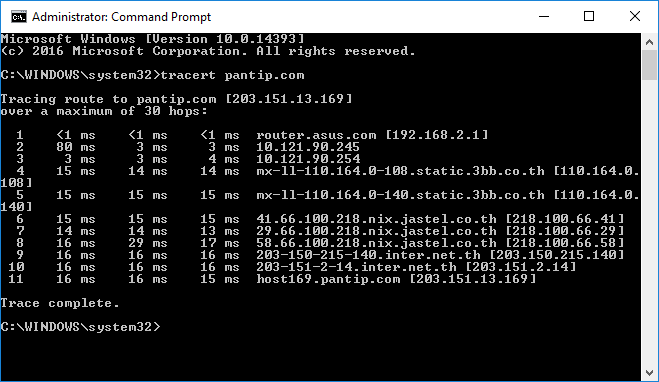Close the Administrator Command Prompt window
Screen dimensions: 659x382
(x=635, y=17)
